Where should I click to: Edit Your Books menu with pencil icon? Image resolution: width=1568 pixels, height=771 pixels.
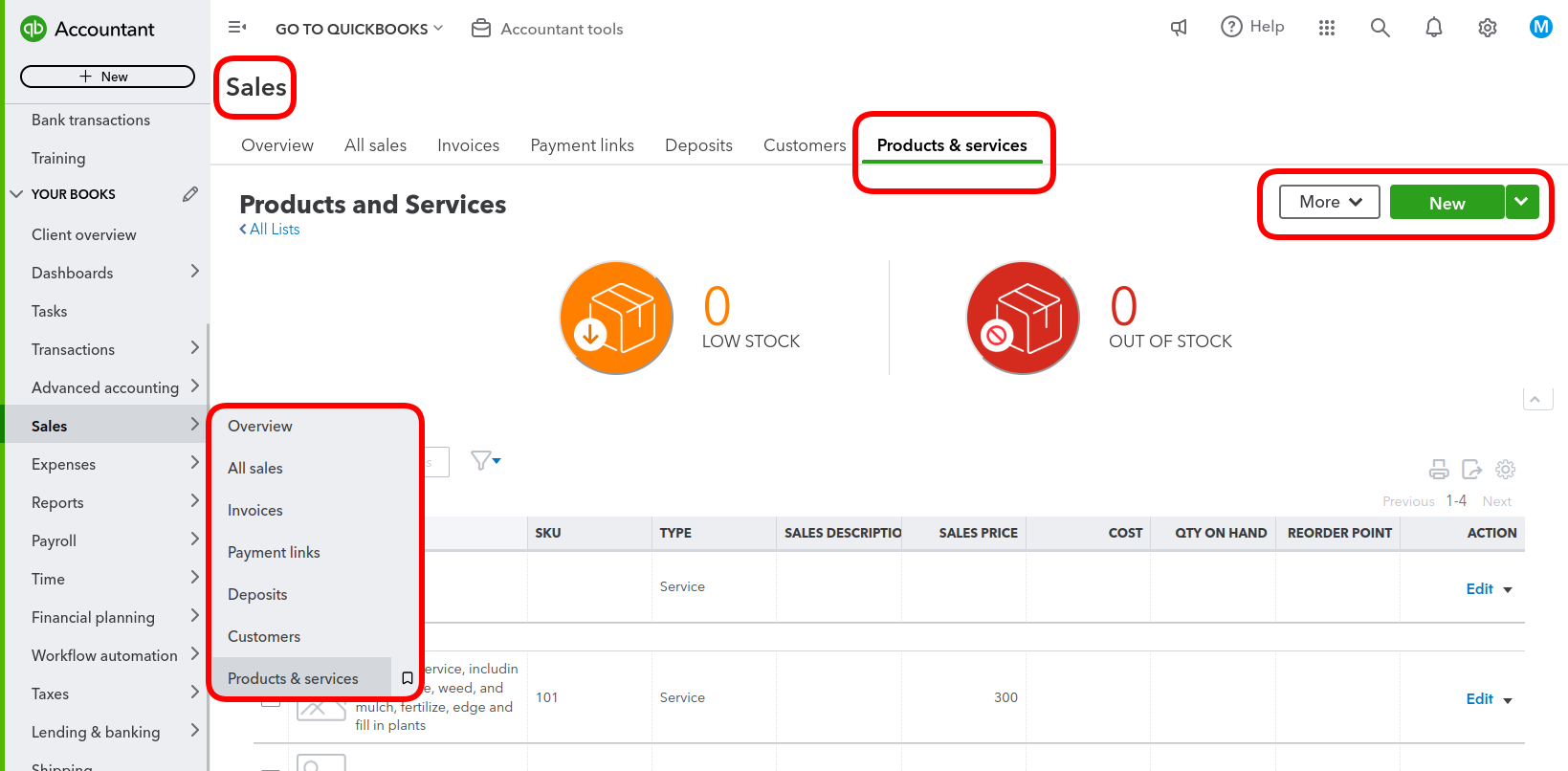click(x=190, y=194)
